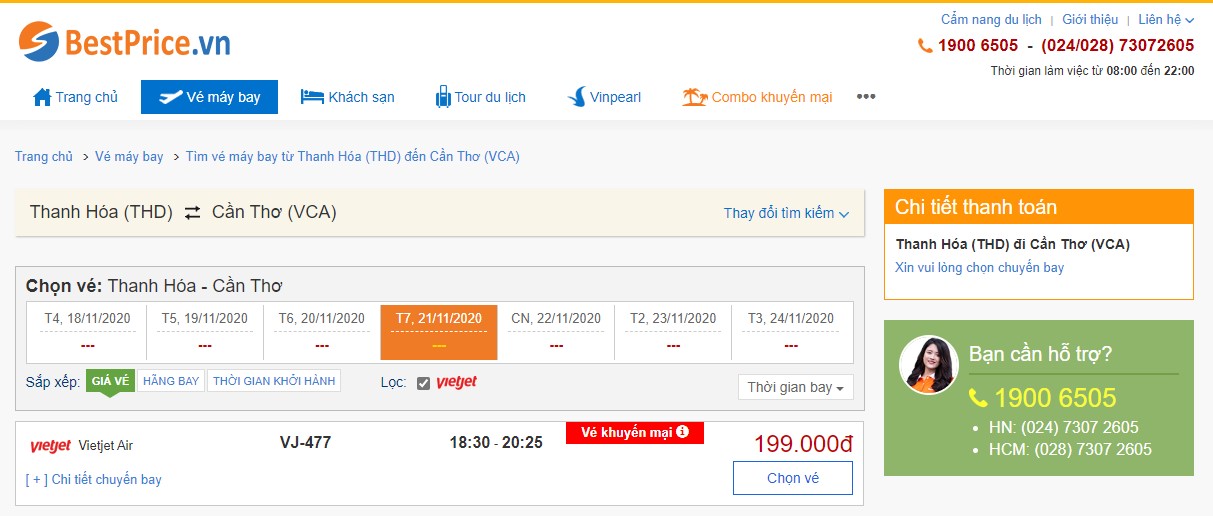The image size is (1213, 516).
Task: Sort by THỜI GIAN KHỞI HÀNH
Action: tap(274, 381)
